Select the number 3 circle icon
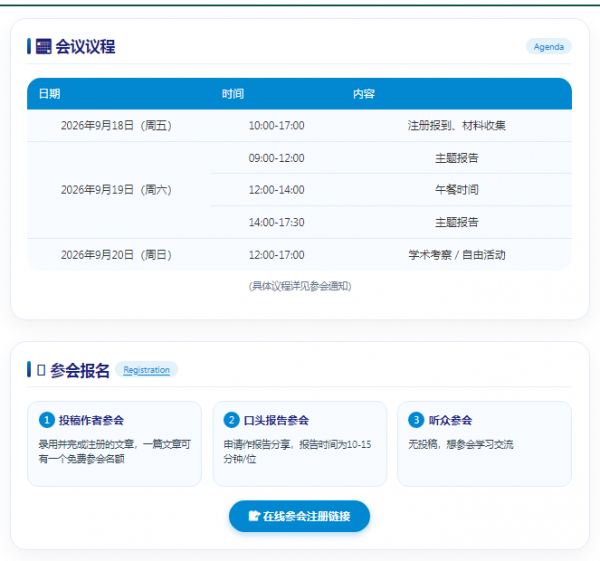This screenshot has height=561, width=600. (416, 420)
